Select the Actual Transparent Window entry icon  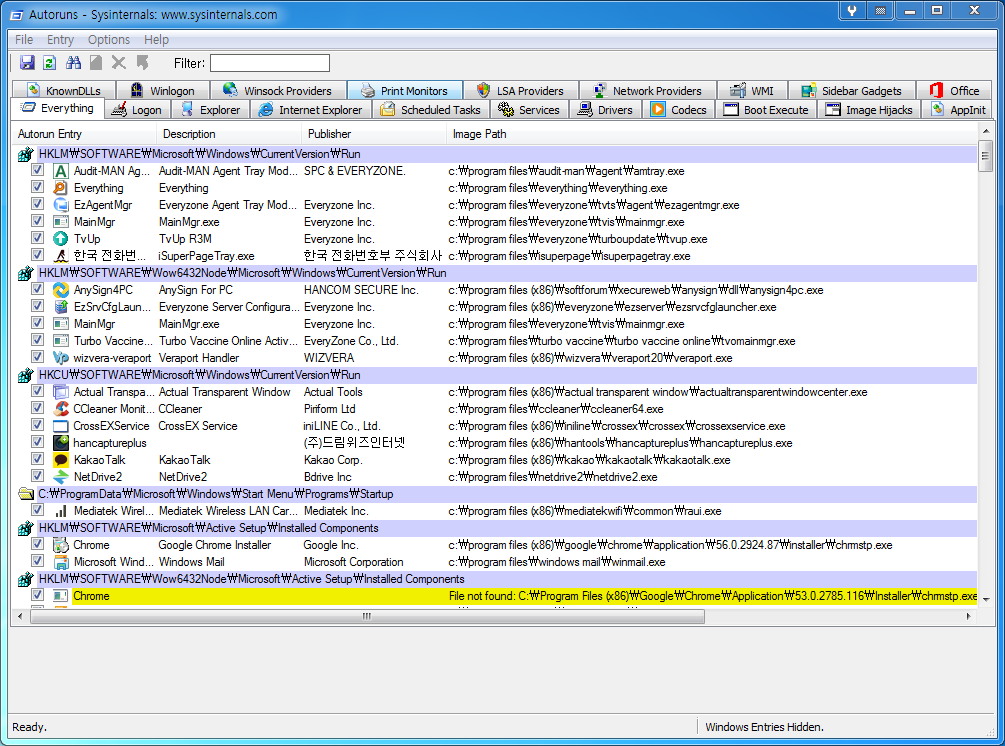(x=60, y=392)
